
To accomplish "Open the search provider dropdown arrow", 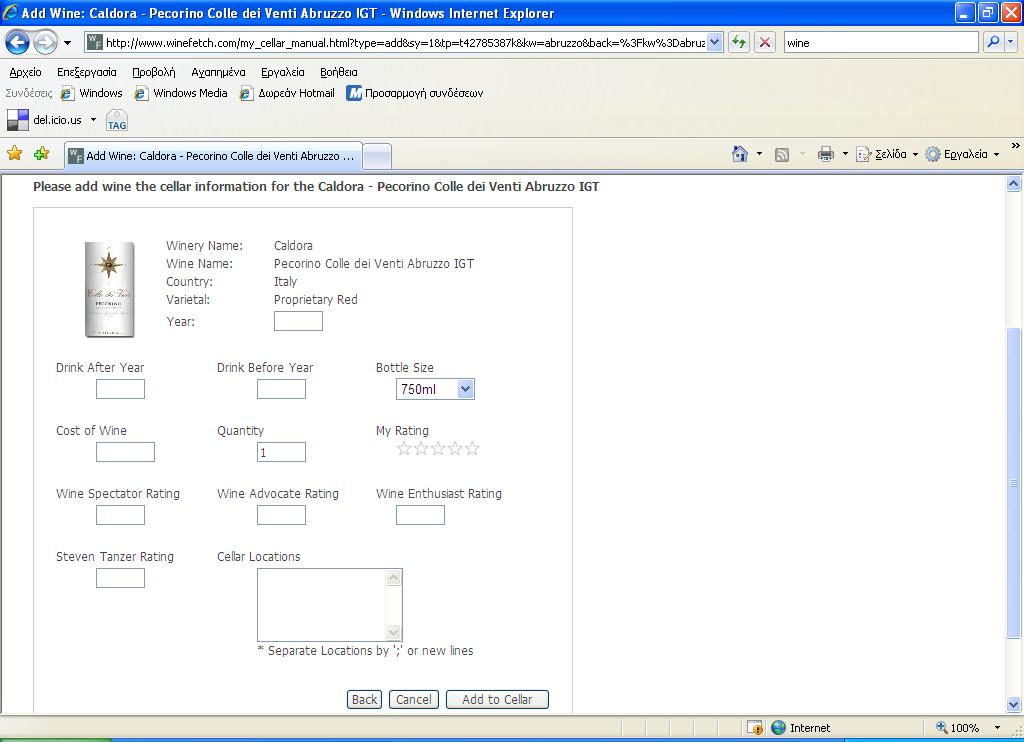I will (x=1010, y=42).
